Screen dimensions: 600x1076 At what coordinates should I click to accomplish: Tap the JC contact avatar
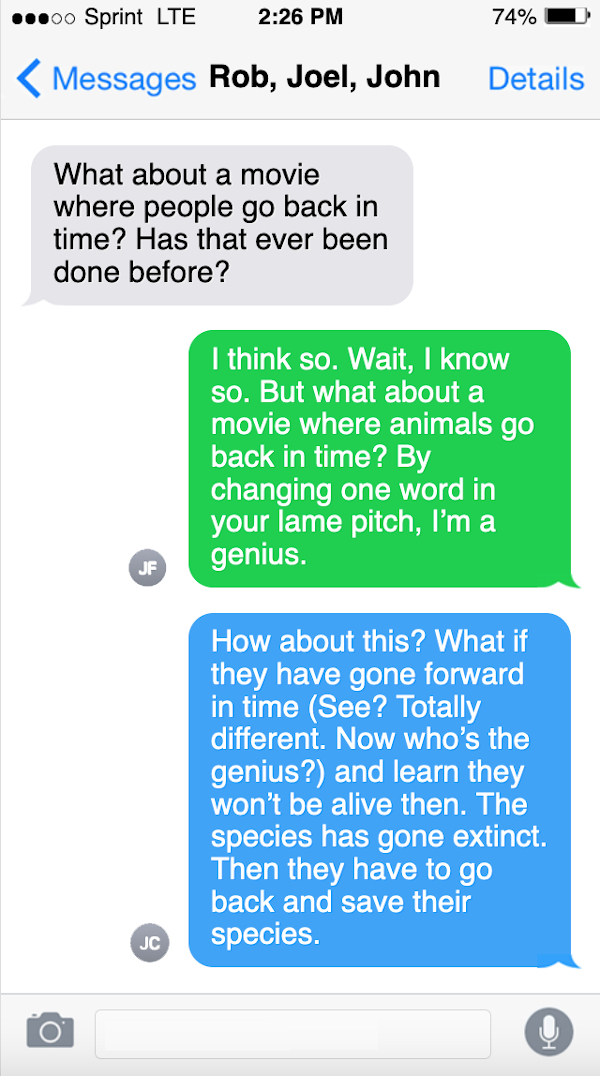(149, 942)
